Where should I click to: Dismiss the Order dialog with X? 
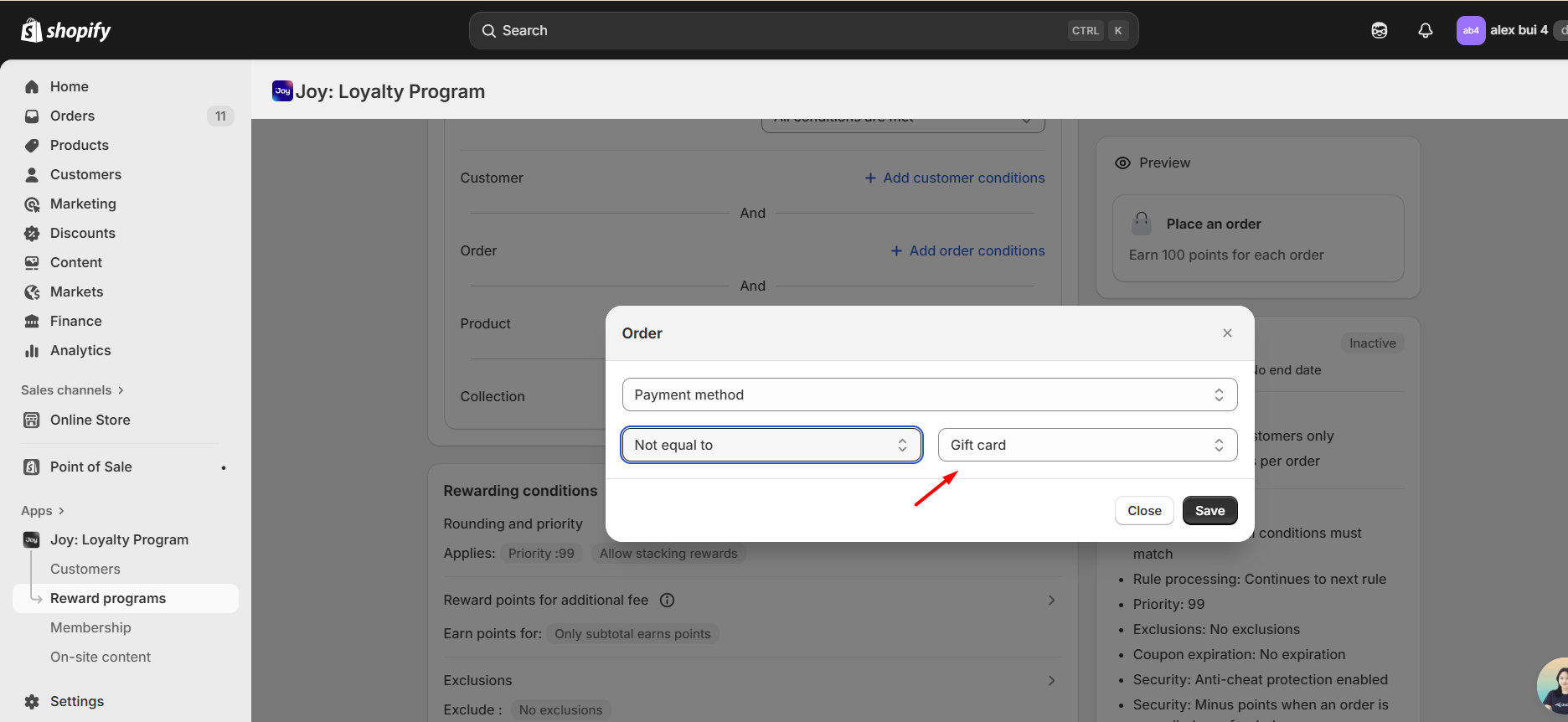pyautogui.click(x=1227, y=333)
